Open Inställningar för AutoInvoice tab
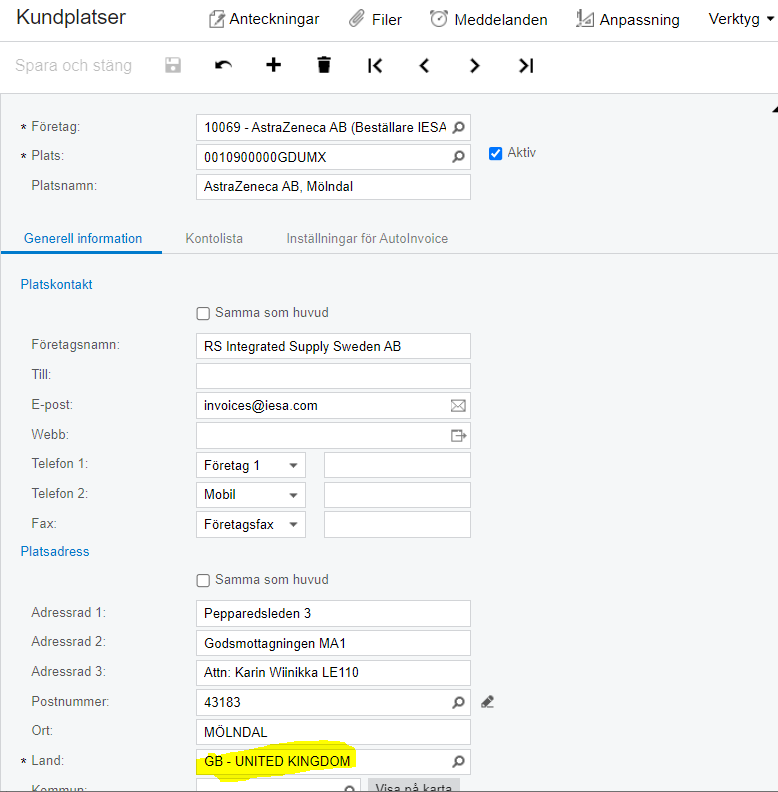The width and height of the screenshot is (778, 792). tap(367, 238)
